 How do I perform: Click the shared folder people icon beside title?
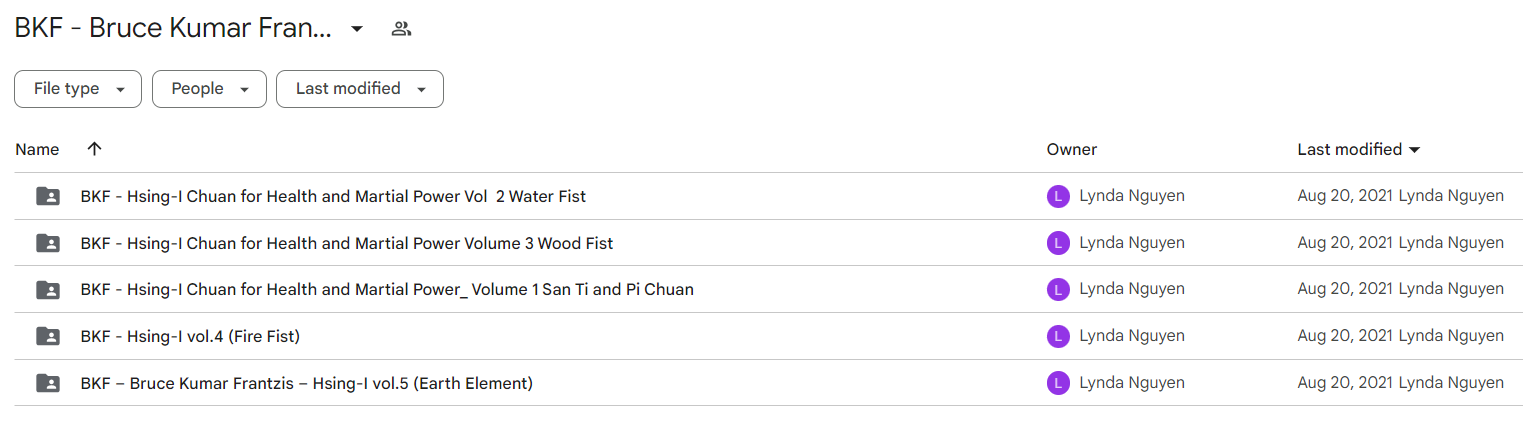pyautogui.click(x=401, y=29)
